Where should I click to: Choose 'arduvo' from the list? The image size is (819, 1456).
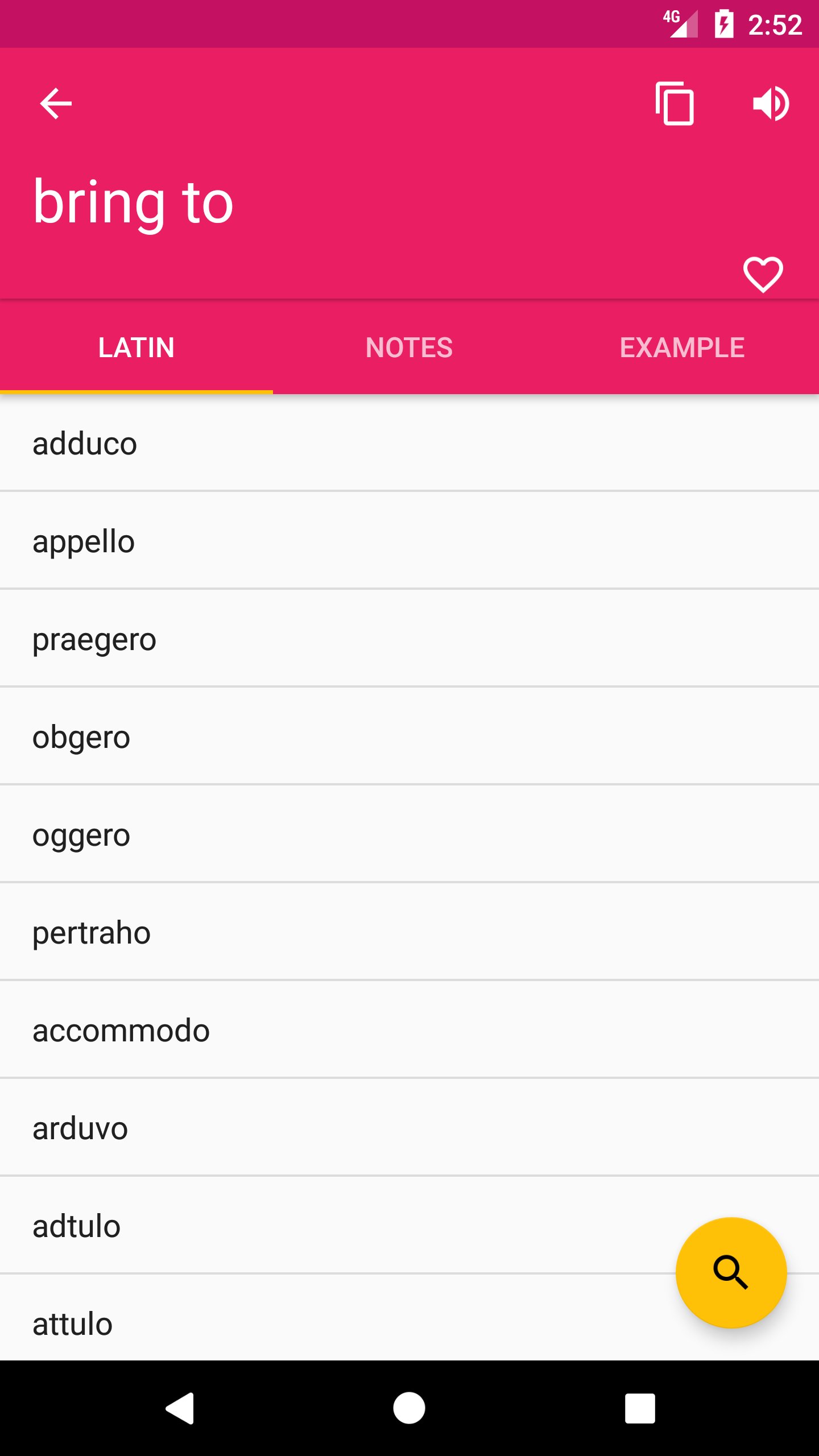80,1128
